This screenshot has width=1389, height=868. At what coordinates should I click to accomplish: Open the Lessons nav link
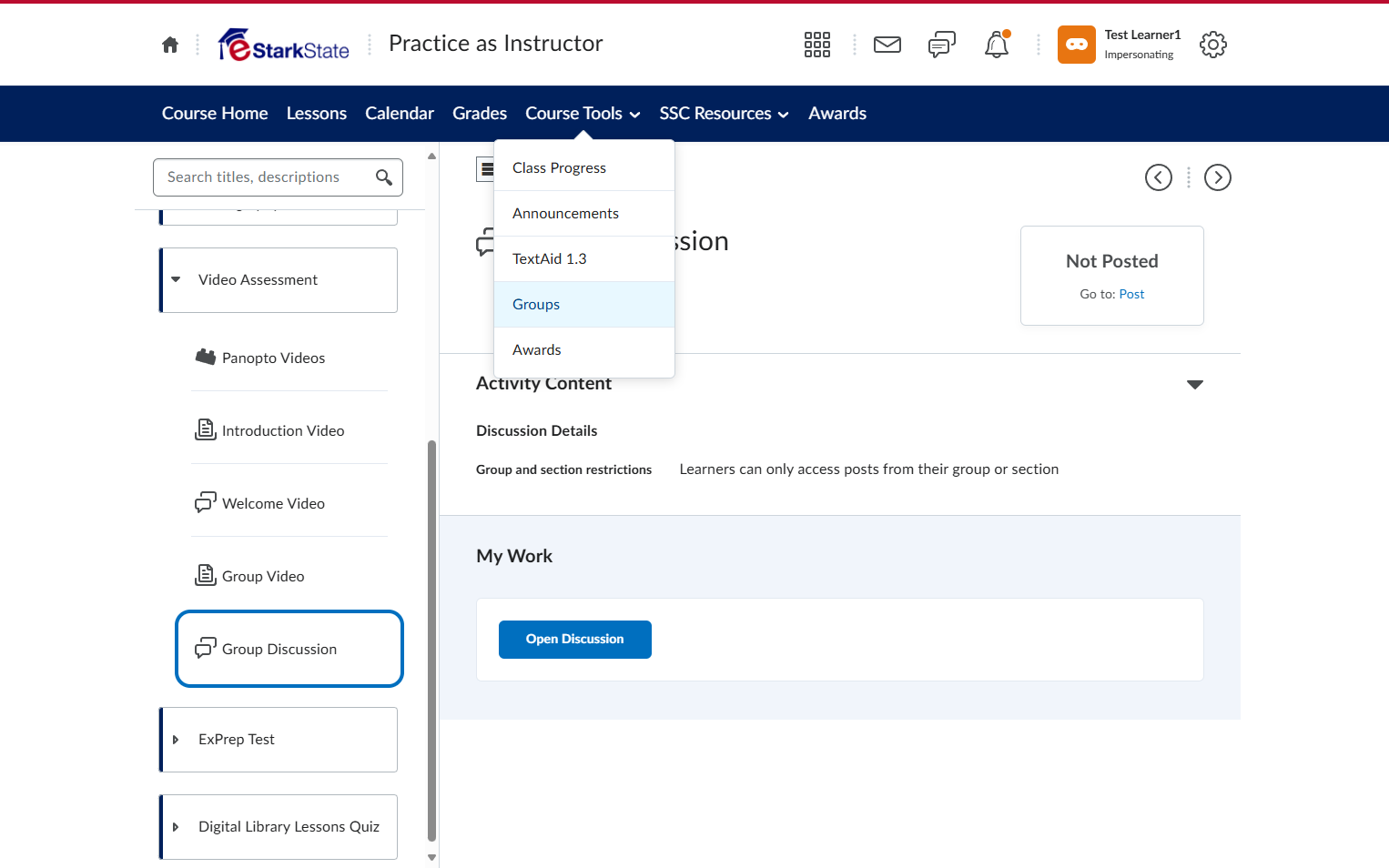click(x=317, y=114)
